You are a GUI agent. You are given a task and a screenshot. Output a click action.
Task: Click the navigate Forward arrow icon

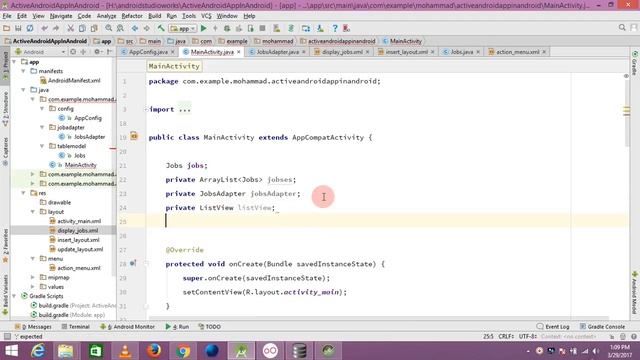pyautogui.click(x=147, y=28)
